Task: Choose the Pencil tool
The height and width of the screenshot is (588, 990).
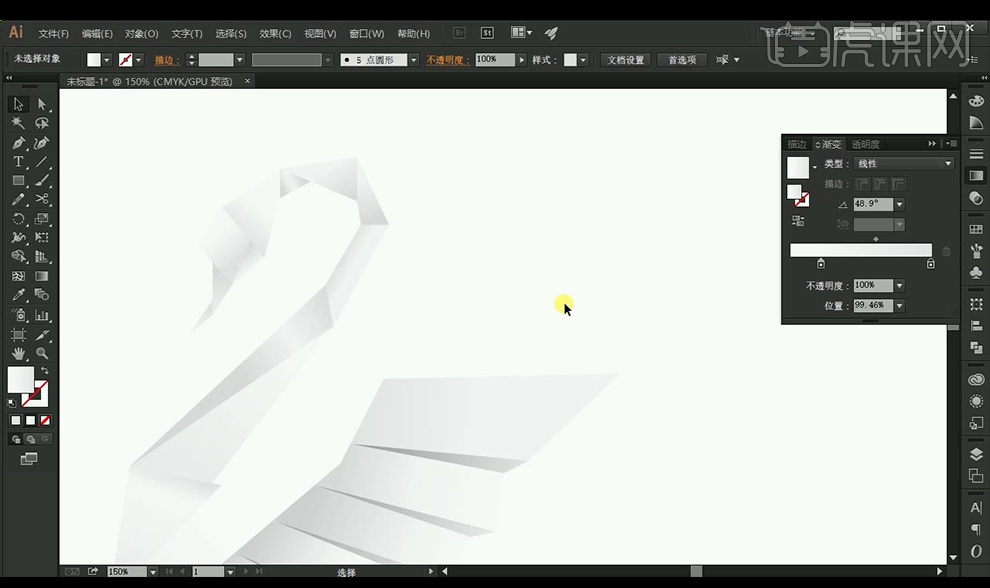Action: (x=18, y=200)
